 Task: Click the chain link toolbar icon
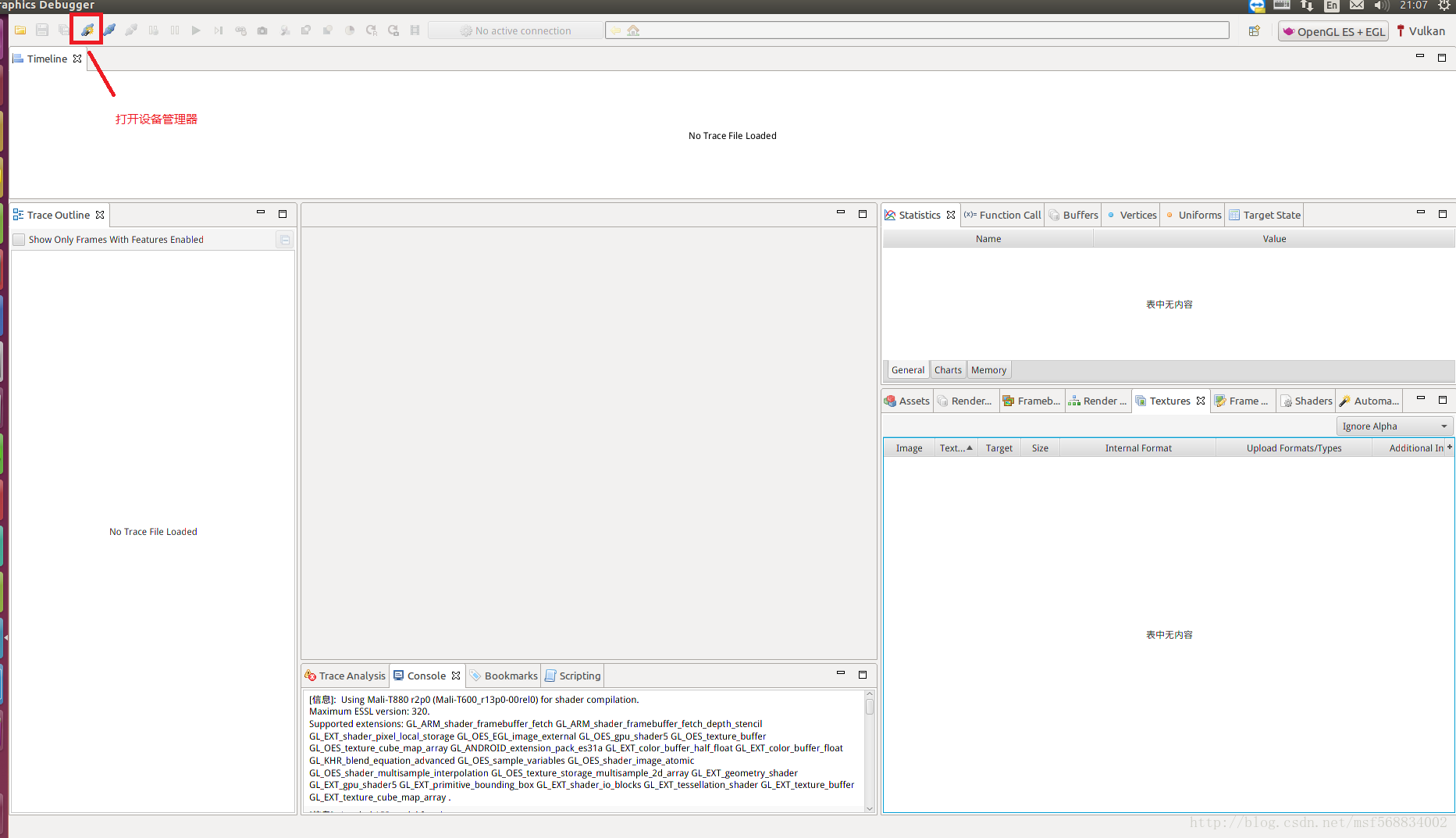pyautogui.click(x=240, y=30)
